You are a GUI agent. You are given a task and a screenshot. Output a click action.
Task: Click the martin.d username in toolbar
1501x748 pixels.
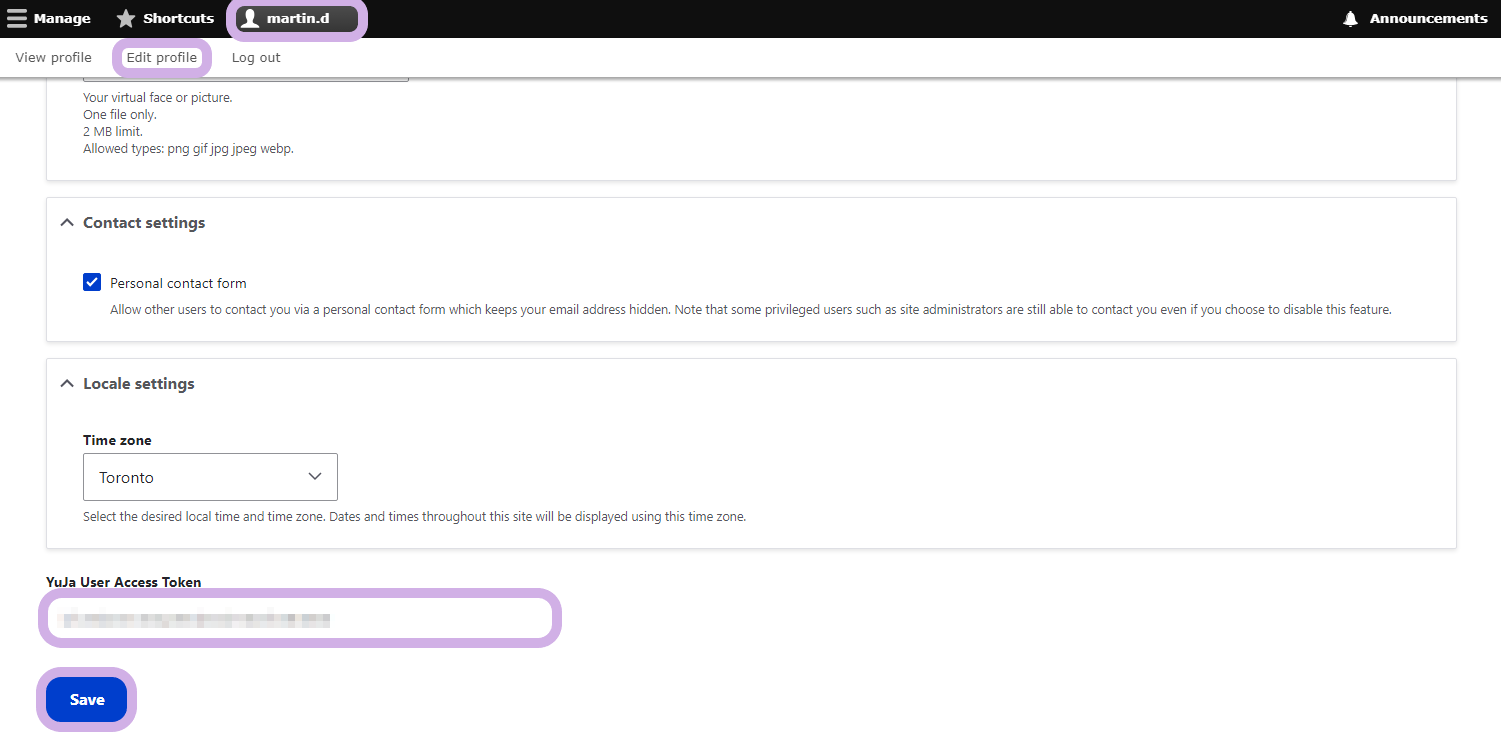[x=298, y=19]
